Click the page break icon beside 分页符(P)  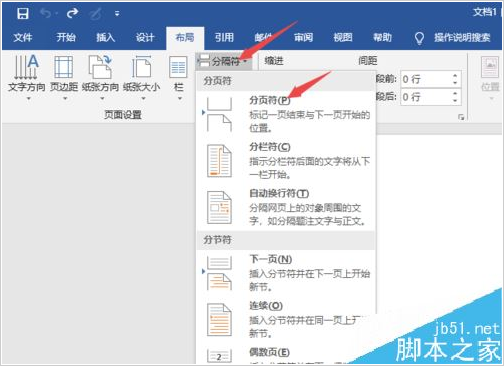[219, 114]
